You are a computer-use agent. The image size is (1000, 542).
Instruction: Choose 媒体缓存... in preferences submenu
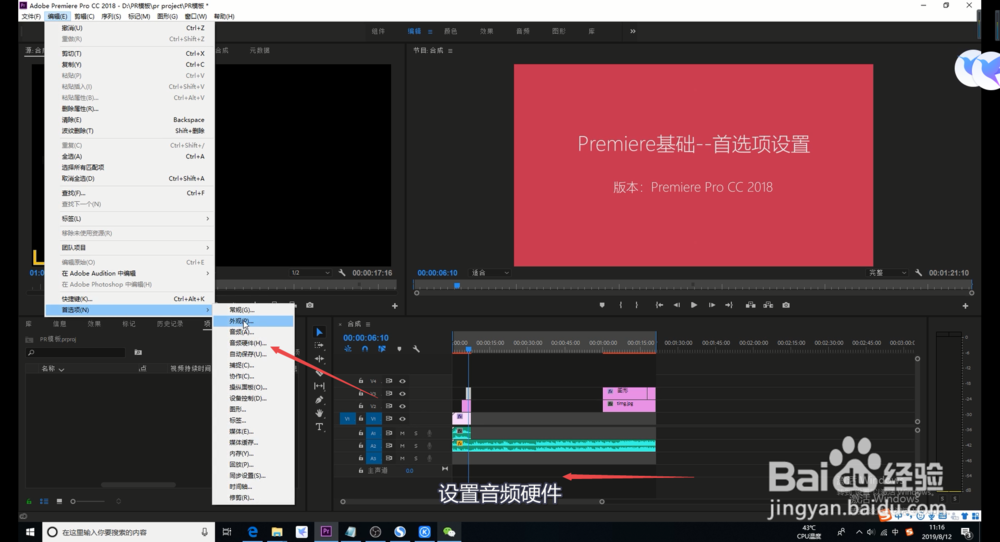coord(253,443)
